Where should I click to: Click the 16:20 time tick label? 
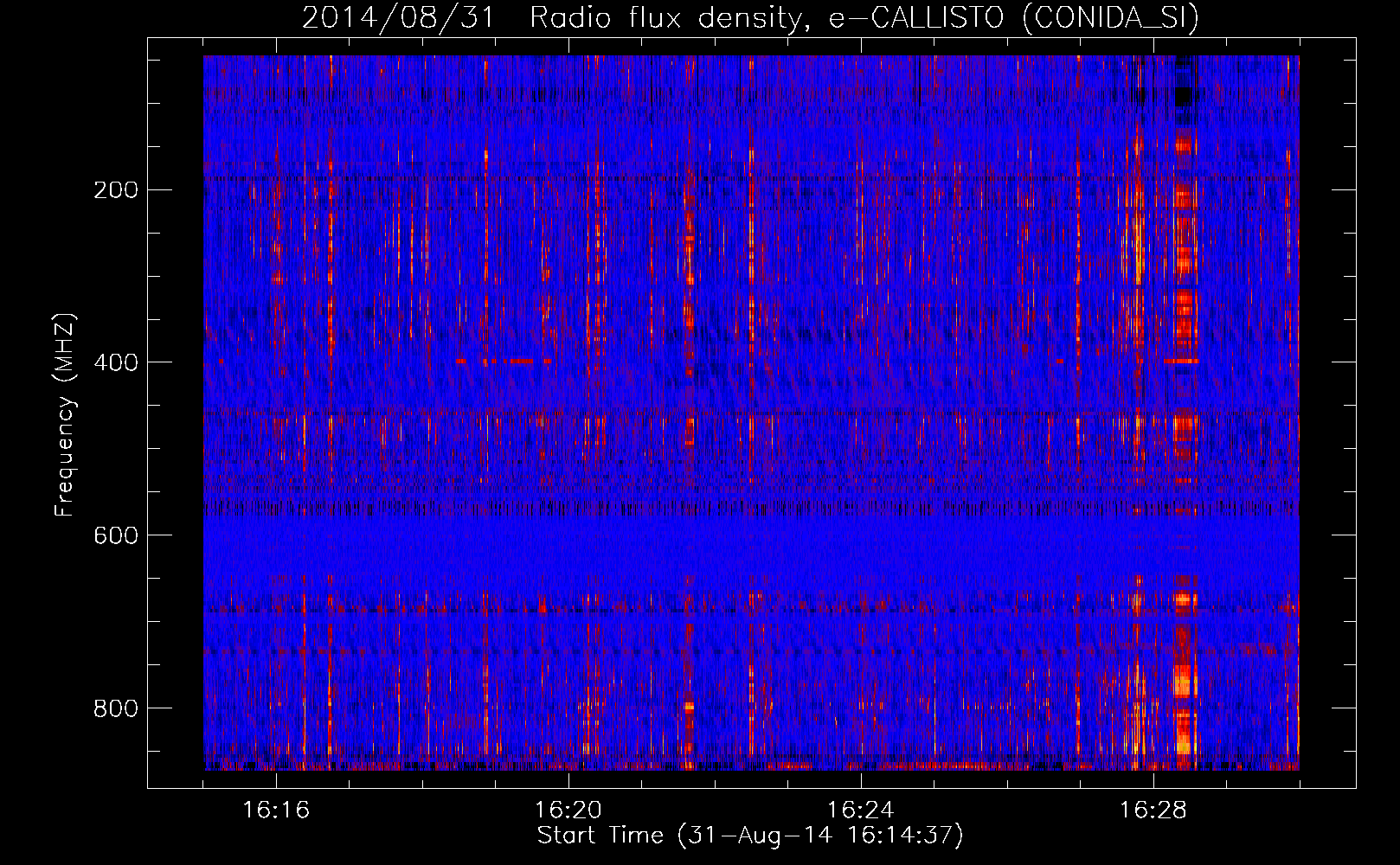tap(568, 811)
